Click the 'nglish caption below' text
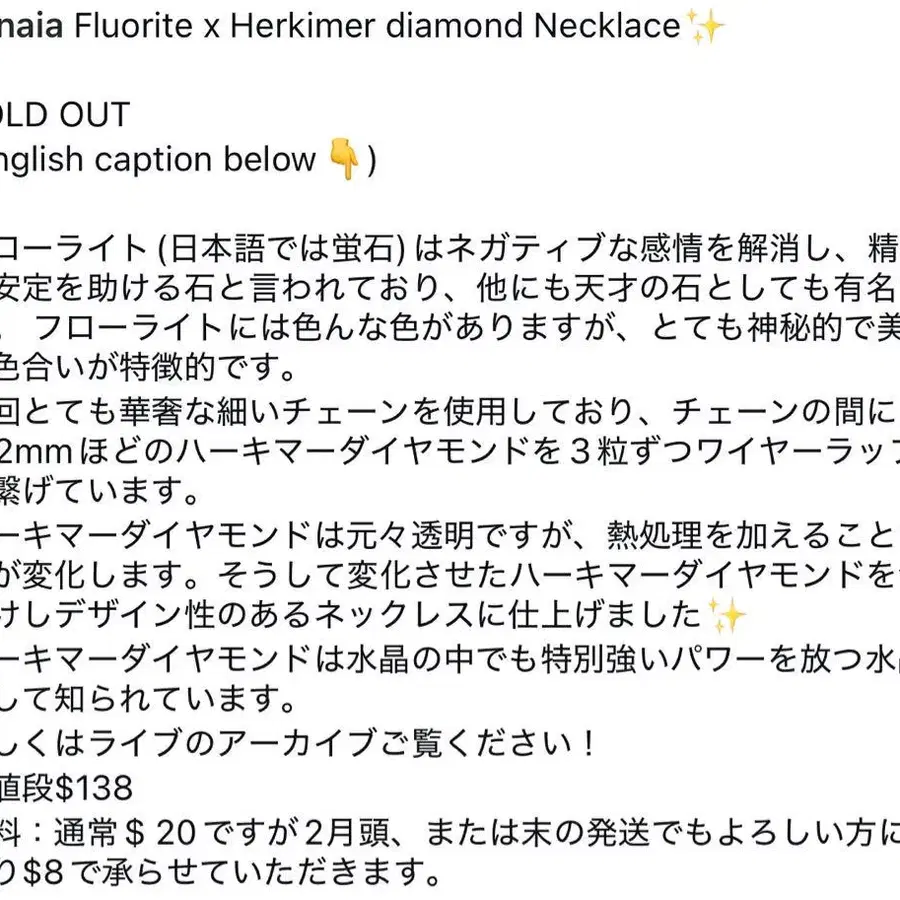This screenshot has height=900, width=900. (x=158, y=160)
